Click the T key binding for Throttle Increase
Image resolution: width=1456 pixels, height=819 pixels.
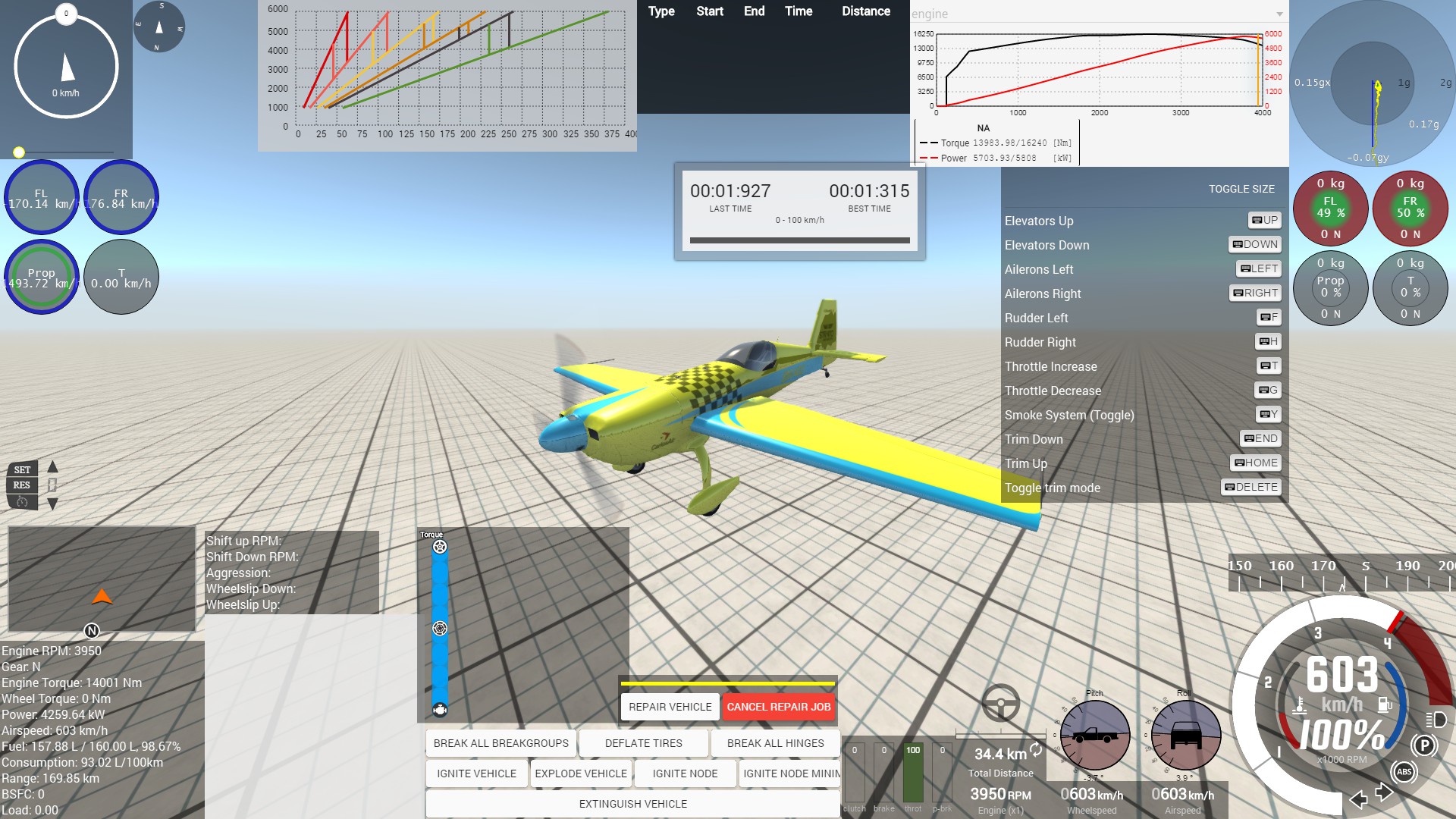pos(1269,366)
